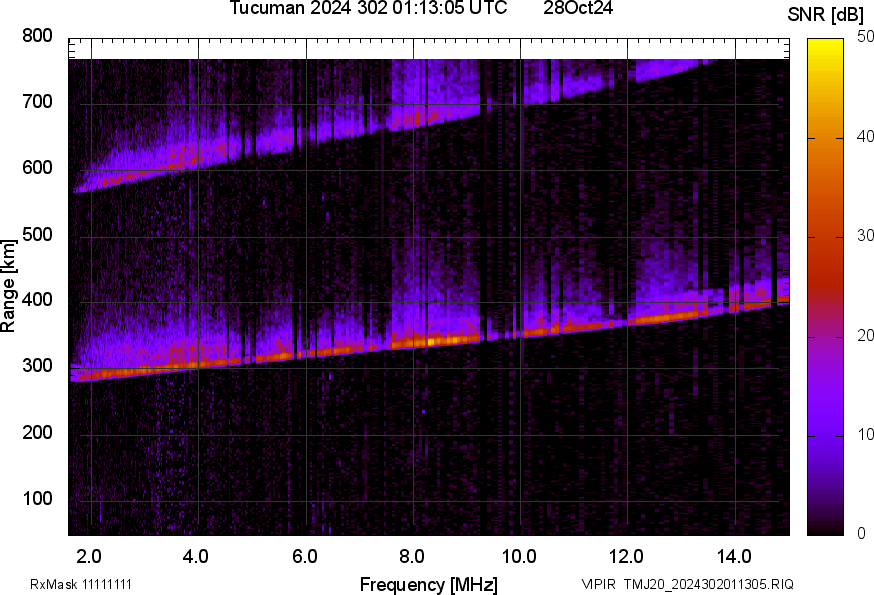Click range axis tick '700'
This screenshot has width=874, height=595.
[37, 102]
